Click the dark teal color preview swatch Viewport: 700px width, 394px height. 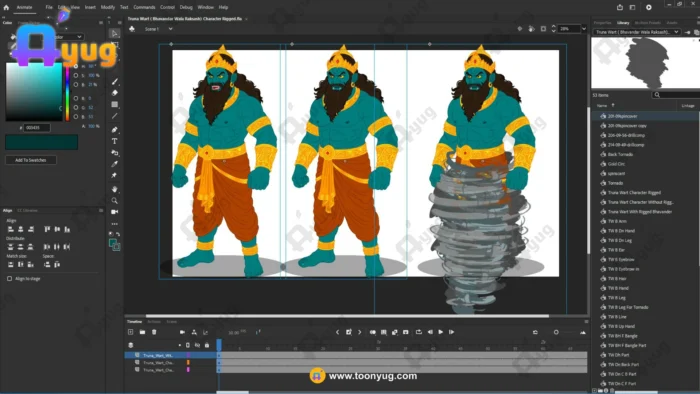42,142
